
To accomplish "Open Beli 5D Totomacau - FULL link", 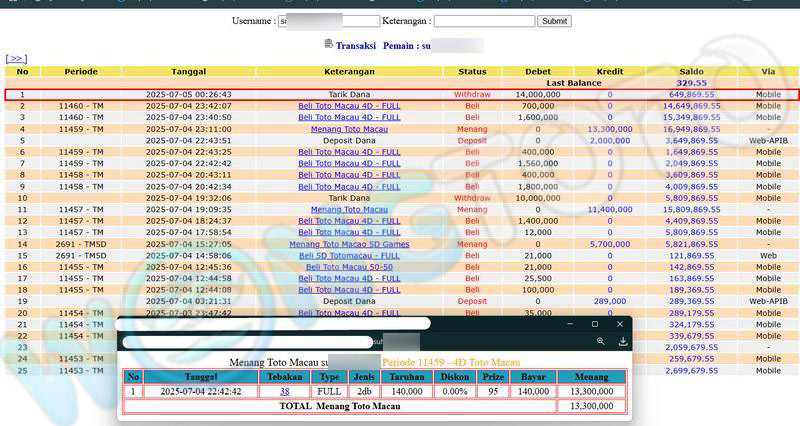I will pos(349,256).
